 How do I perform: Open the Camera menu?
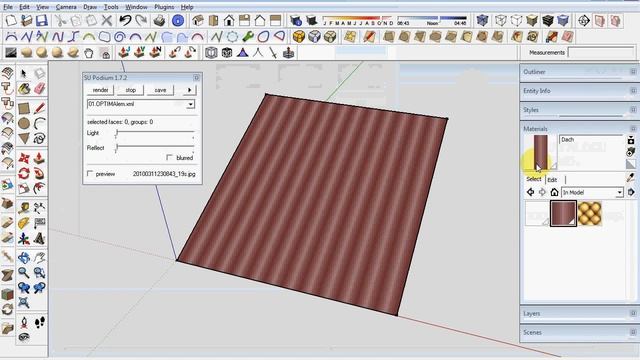[66, 7]
